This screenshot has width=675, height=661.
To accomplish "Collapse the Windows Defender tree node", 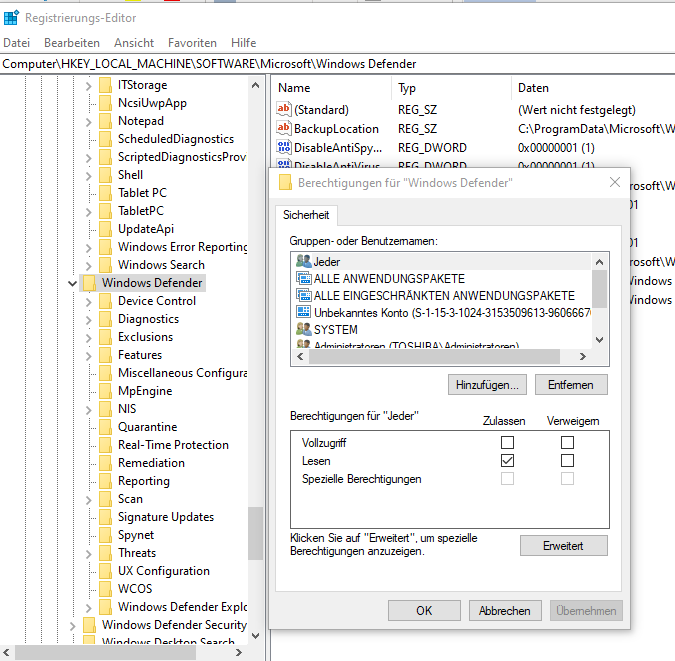I will 72,283.
